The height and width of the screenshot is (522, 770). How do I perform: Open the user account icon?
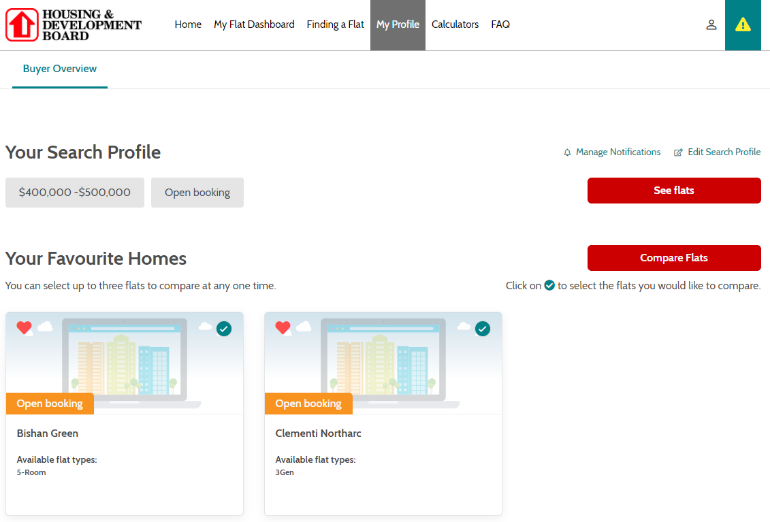tap(711, 25)
